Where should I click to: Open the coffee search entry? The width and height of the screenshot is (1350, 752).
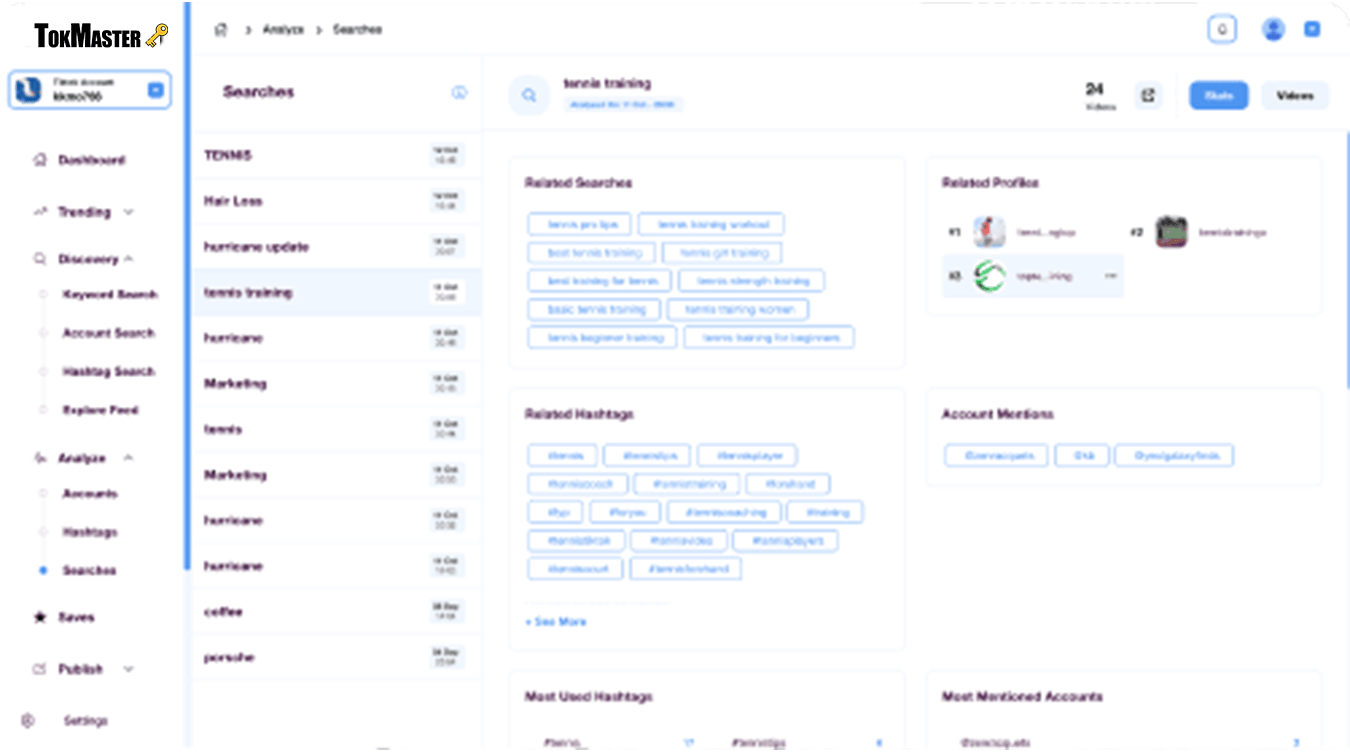pos(336,612)
